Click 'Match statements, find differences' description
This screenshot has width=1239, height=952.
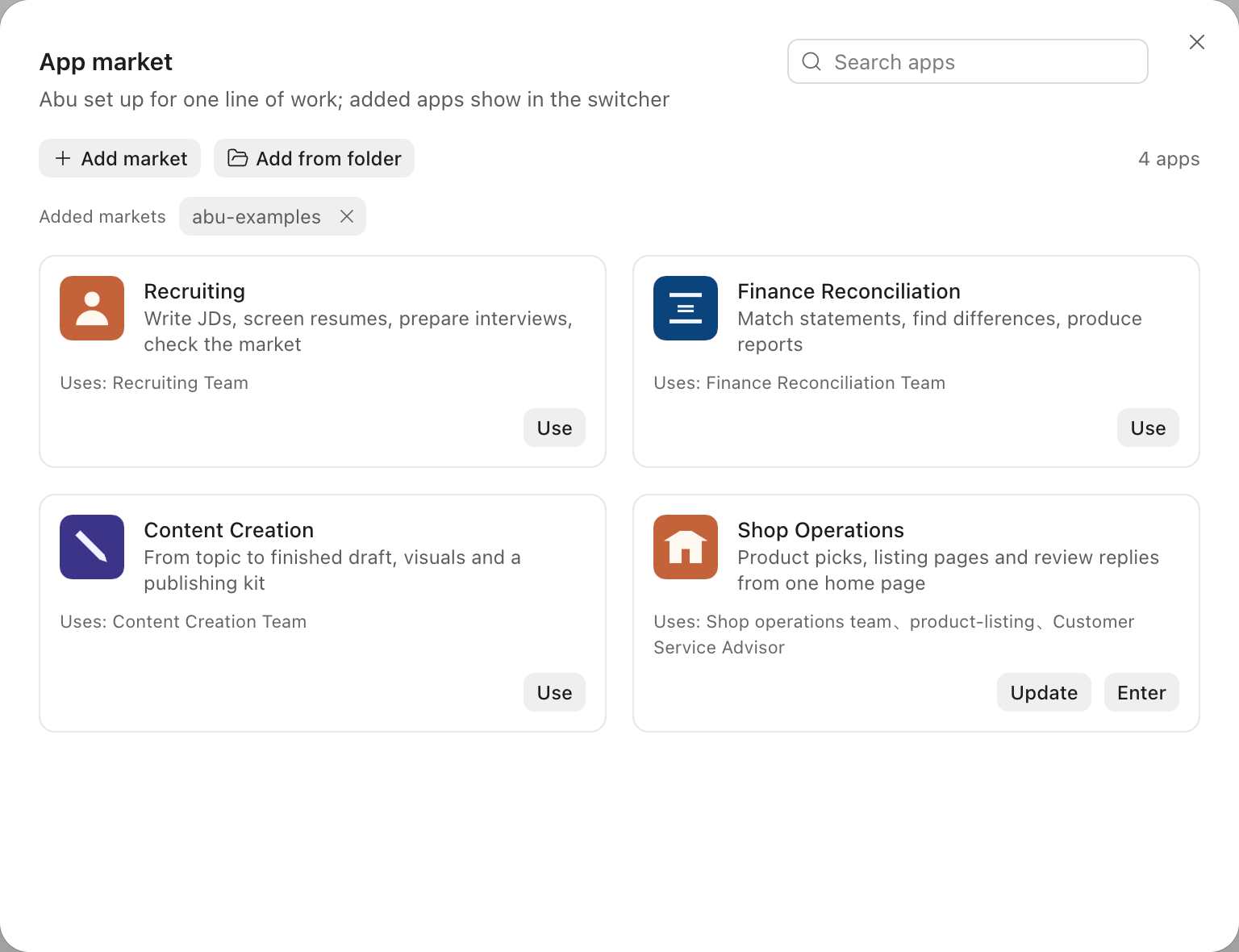(x=940, y=332)
